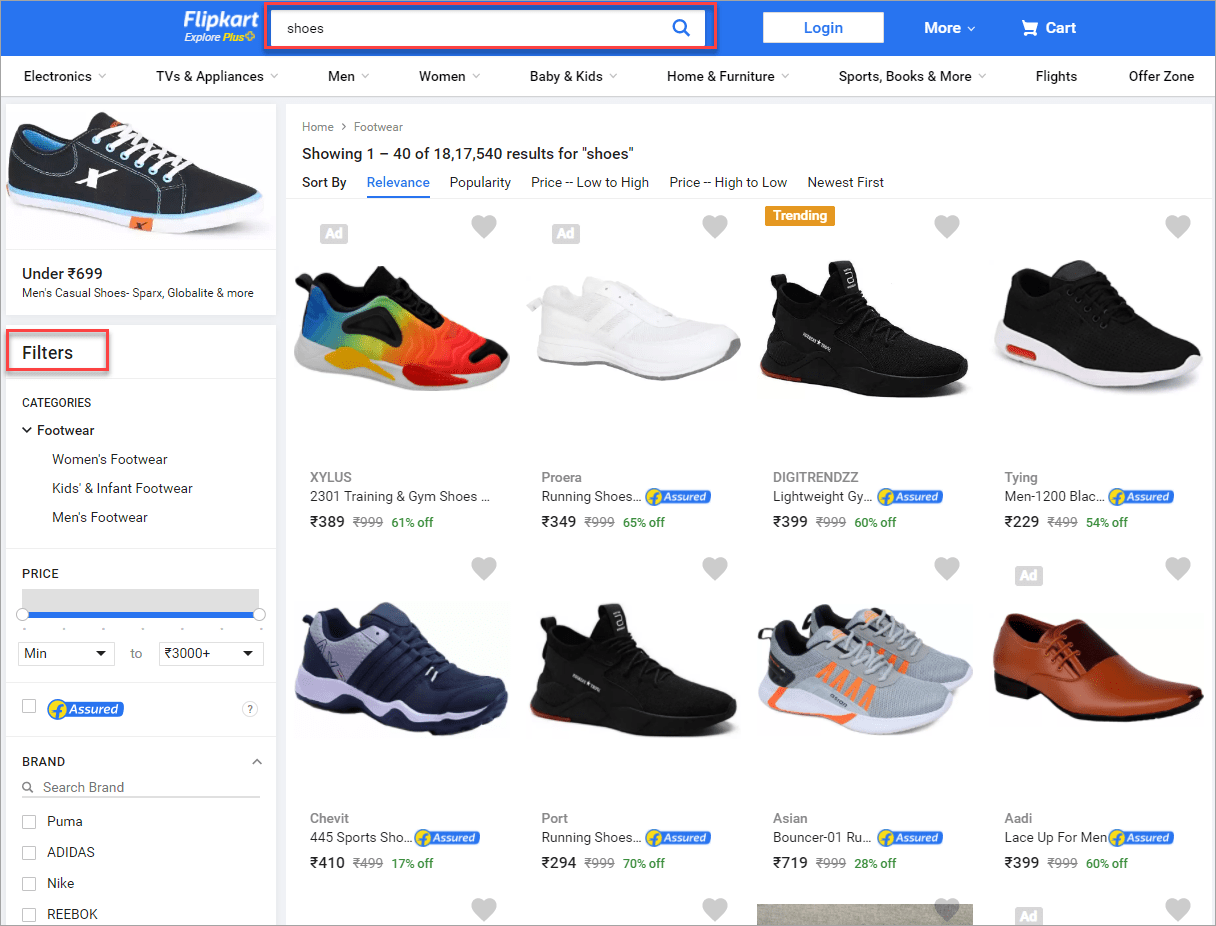Wishlist heart on Port running shoes
Image resolution: width=1216 pixels, height=926 pixels.
pos(715,569)
